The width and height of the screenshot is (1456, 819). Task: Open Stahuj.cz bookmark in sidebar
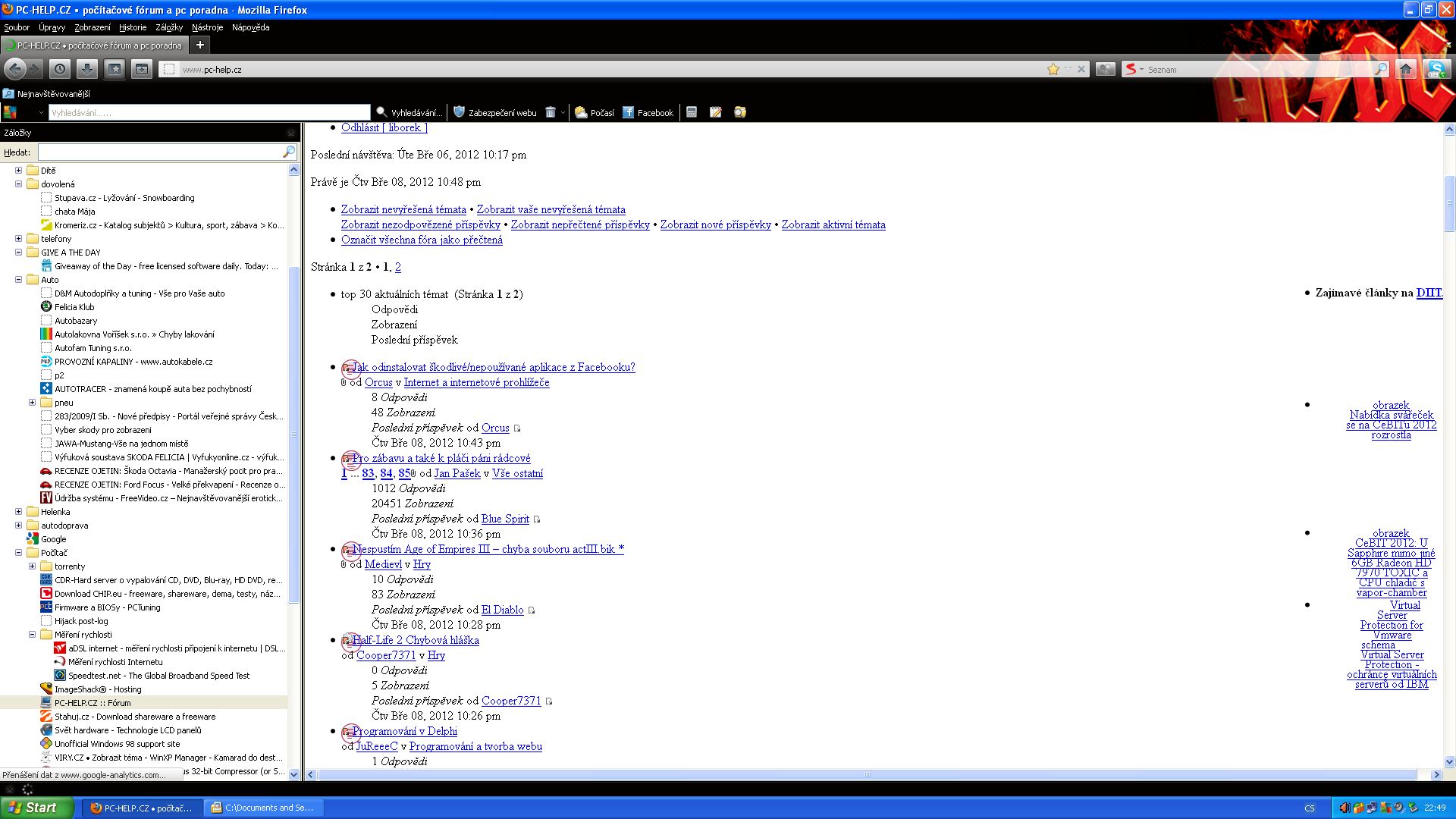135,717
